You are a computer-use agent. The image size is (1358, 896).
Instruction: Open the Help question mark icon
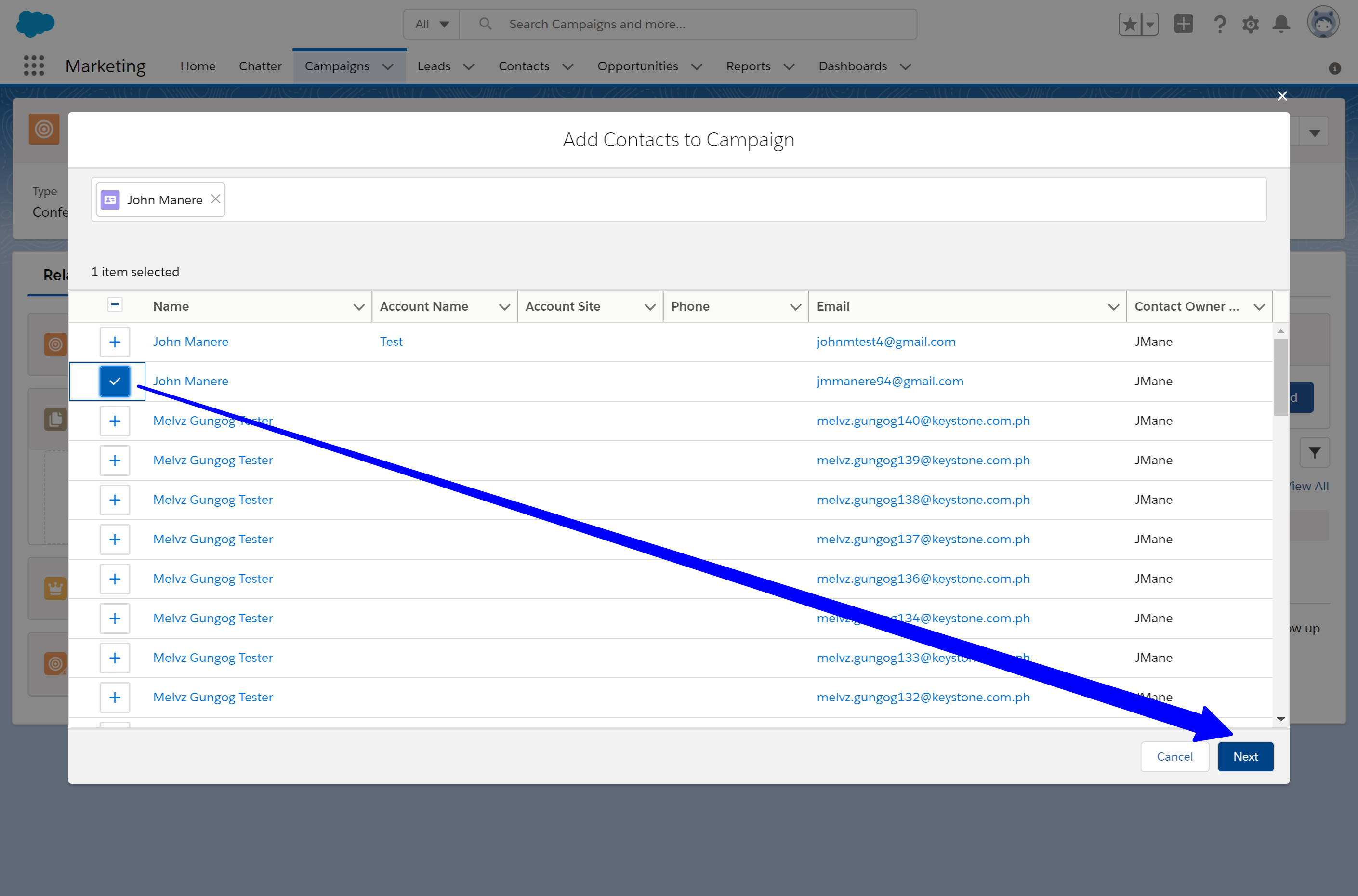point(1219,24)
